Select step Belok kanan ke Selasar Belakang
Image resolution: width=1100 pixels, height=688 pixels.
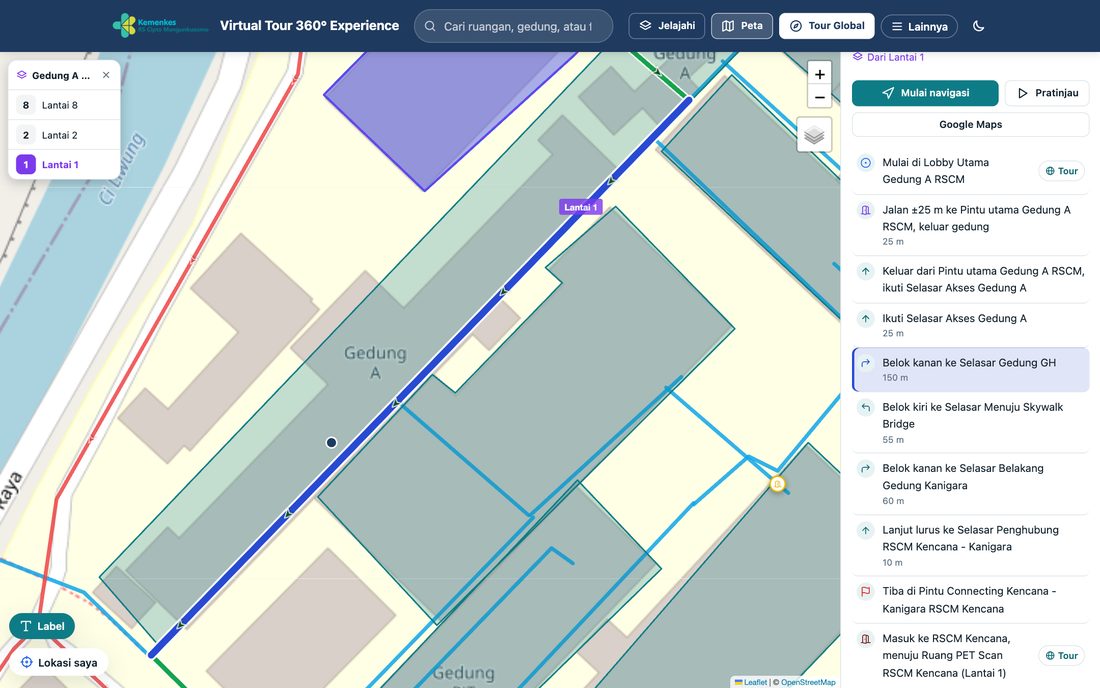coord(971,484)
